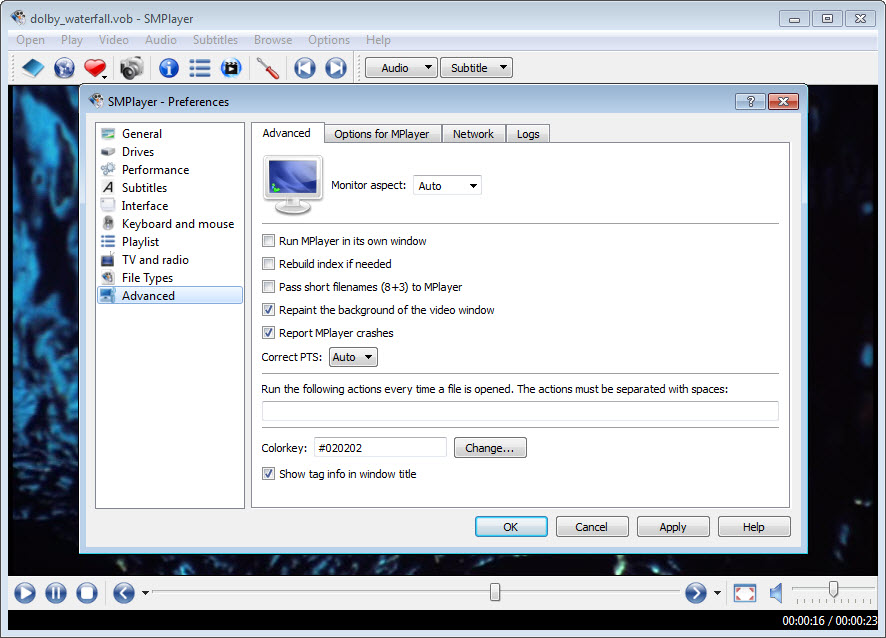Viewport: 886px width, 638px height.
Task: Go to next track in toolbar
Action: tap(336, 68)
